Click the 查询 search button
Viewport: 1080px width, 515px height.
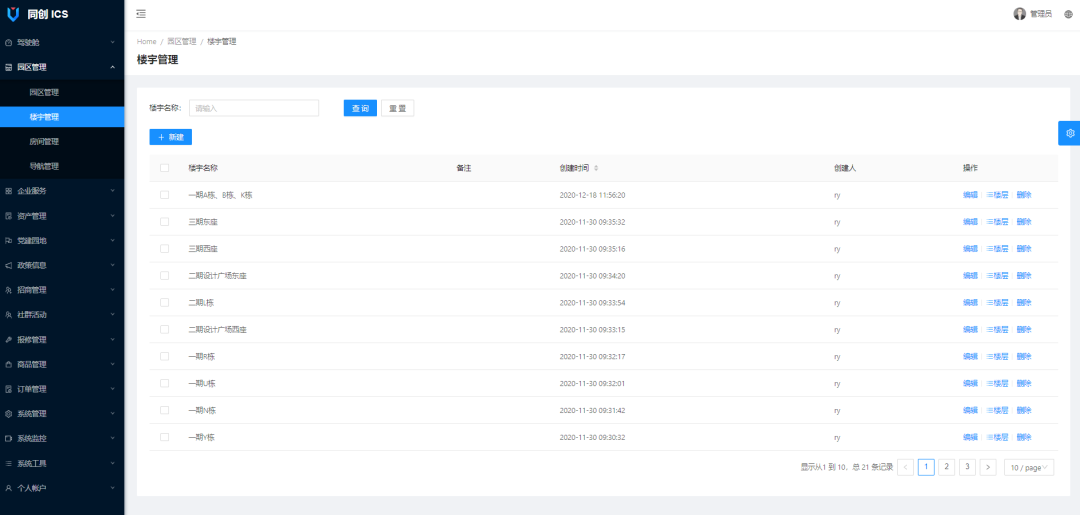[x=360, y=108]
